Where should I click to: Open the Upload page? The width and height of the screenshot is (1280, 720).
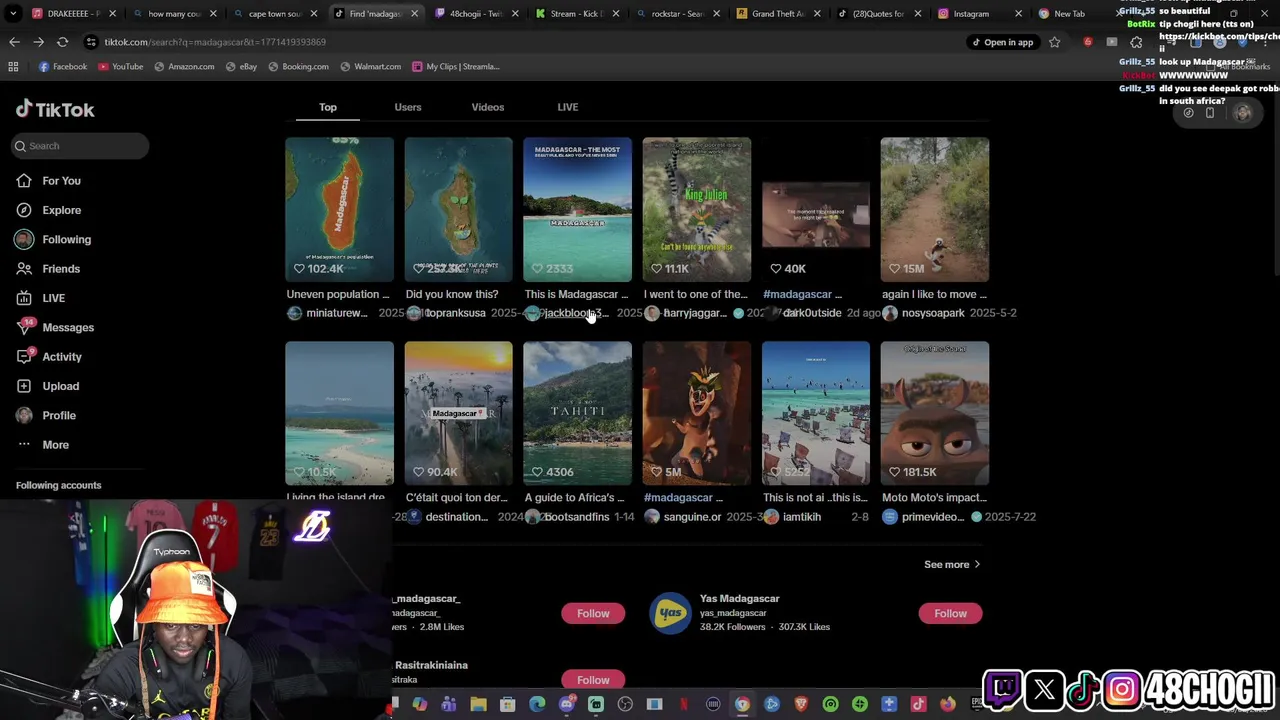click(47, 386)
